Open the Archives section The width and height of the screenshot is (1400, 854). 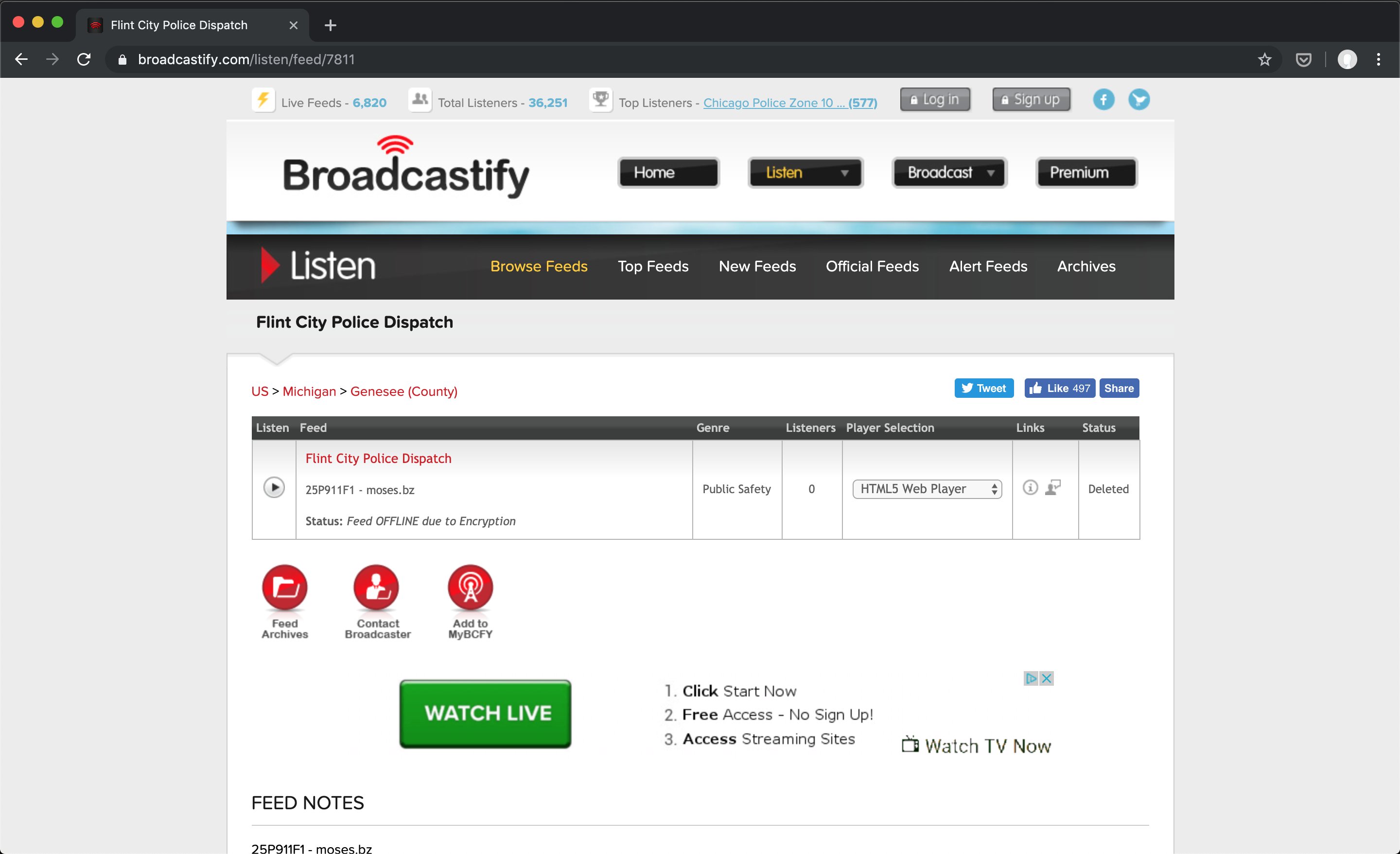1086,266
